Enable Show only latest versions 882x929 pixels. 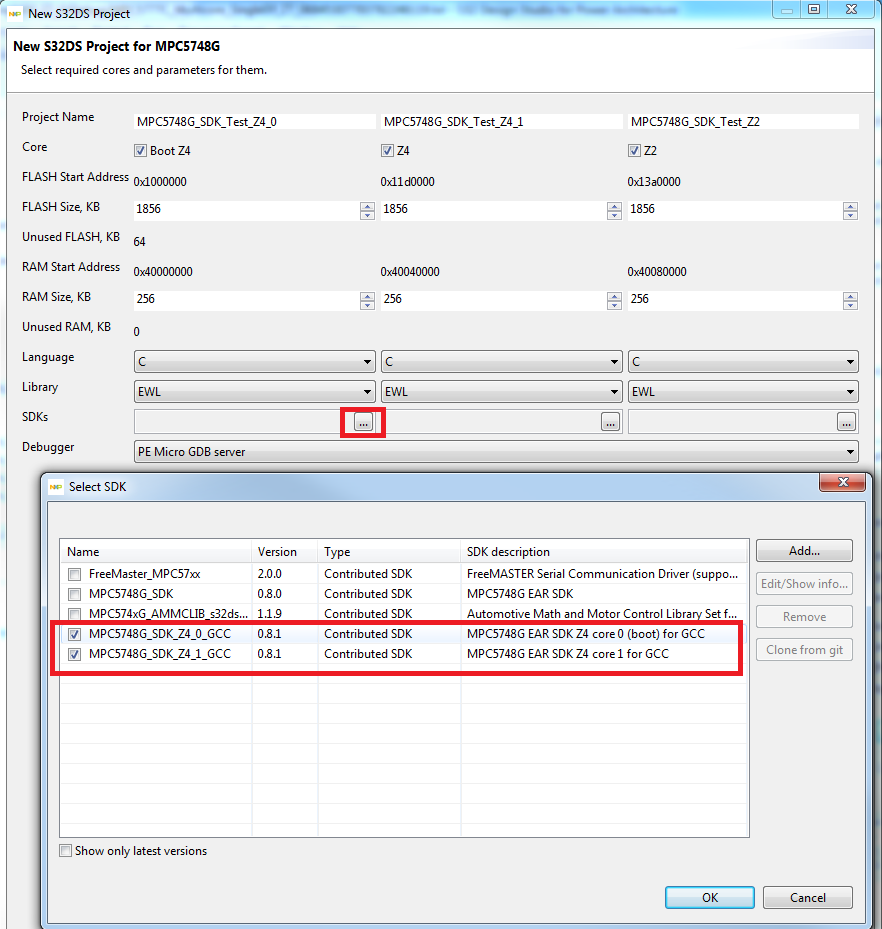pos(66,851)
